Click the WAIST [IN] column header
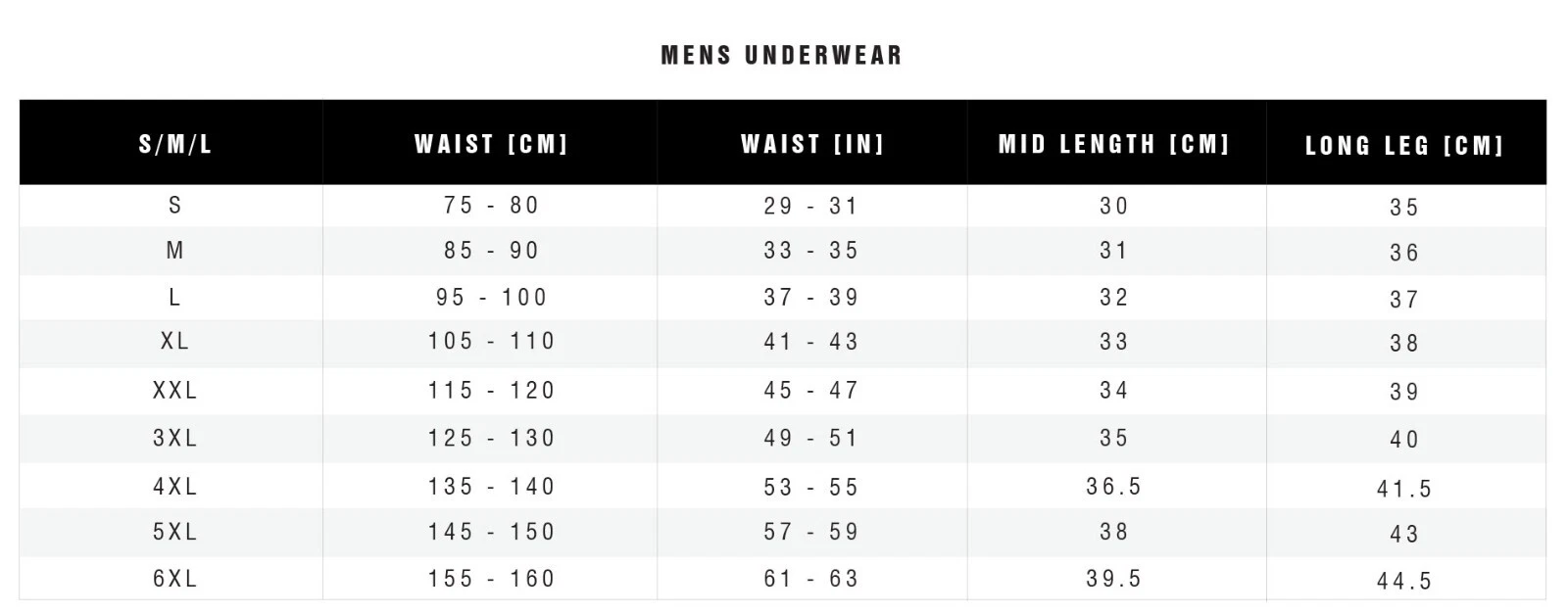The image size is (1568, 613). tap(812, 145)
